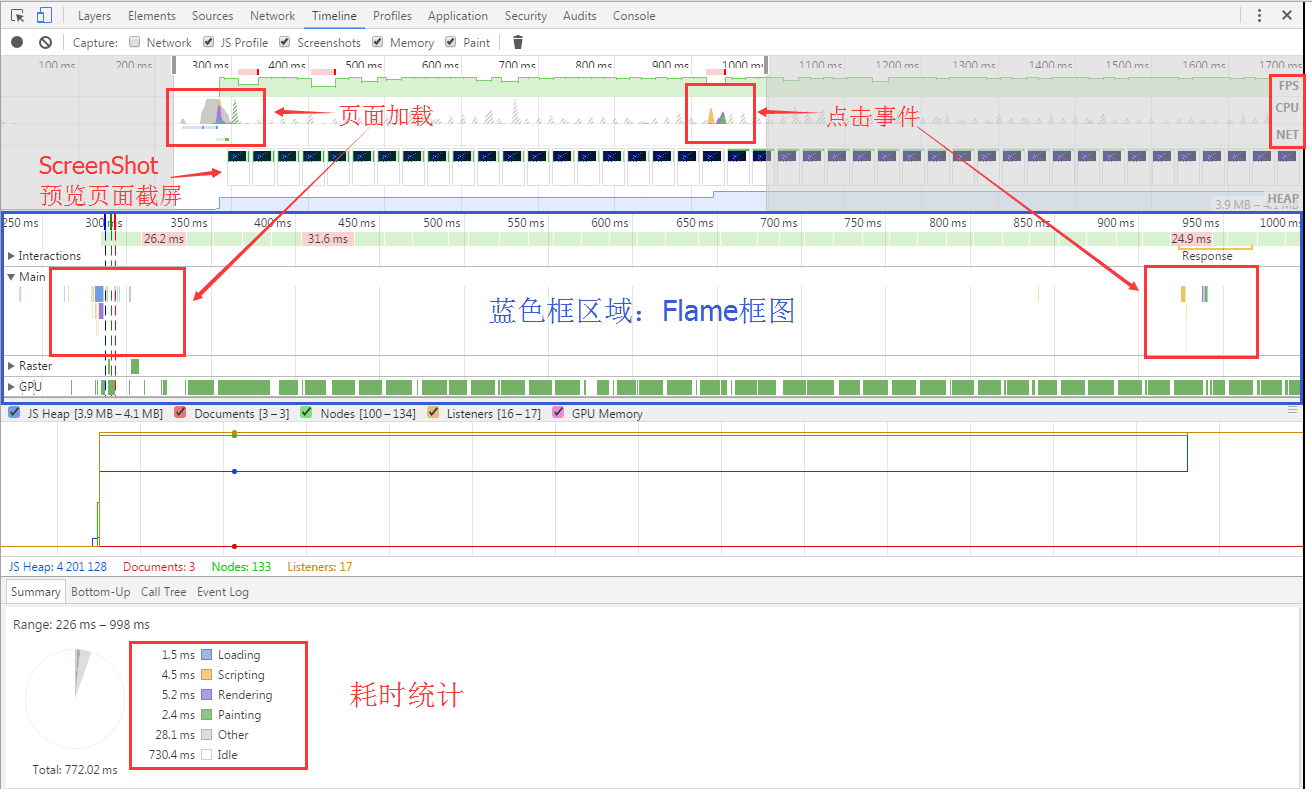Toggle the JS Heap counter checkbox
This screenshot has height=794, width=1312.
pos(14,413)
